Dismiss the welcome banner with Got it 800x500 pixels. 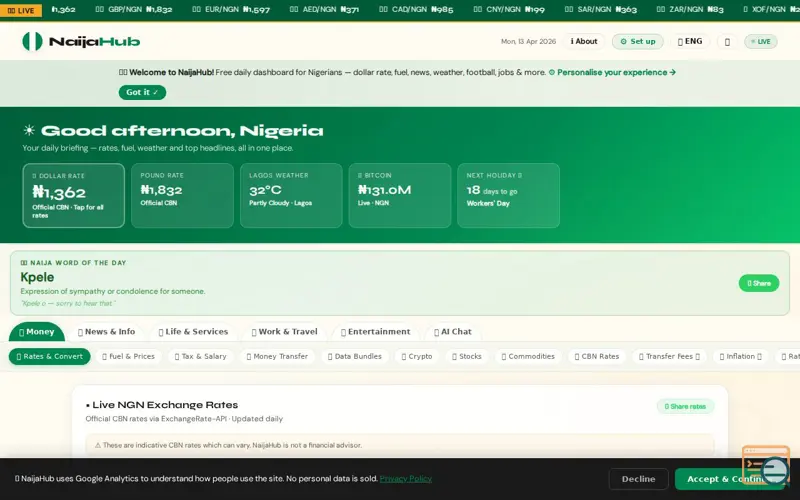pyautogui.click(x=142, y=92)
